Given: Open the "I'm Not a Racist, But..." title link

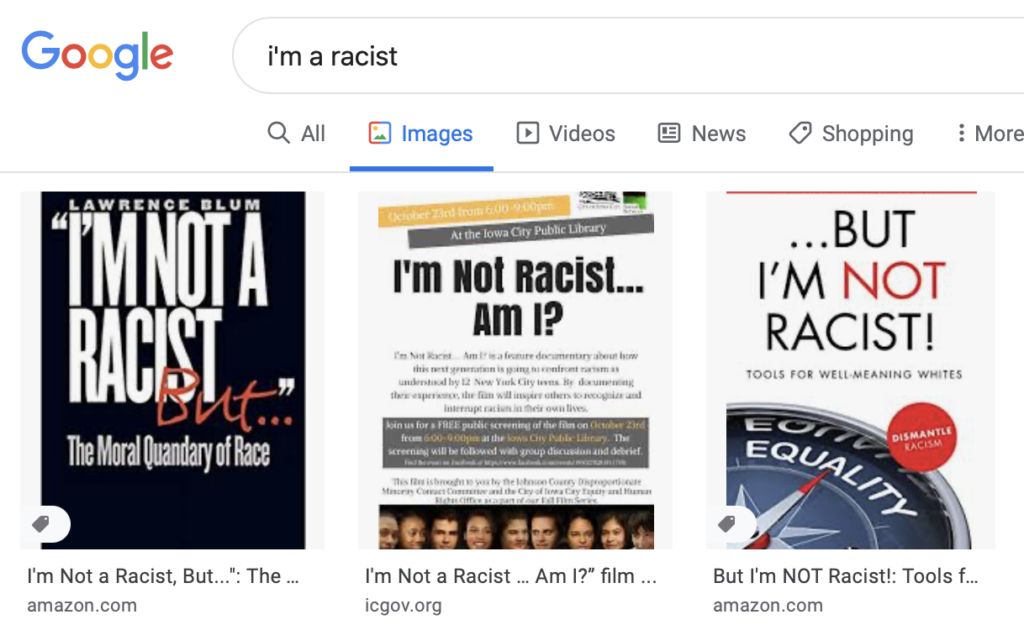Looking at the screenshot, I should coord(163,576).
